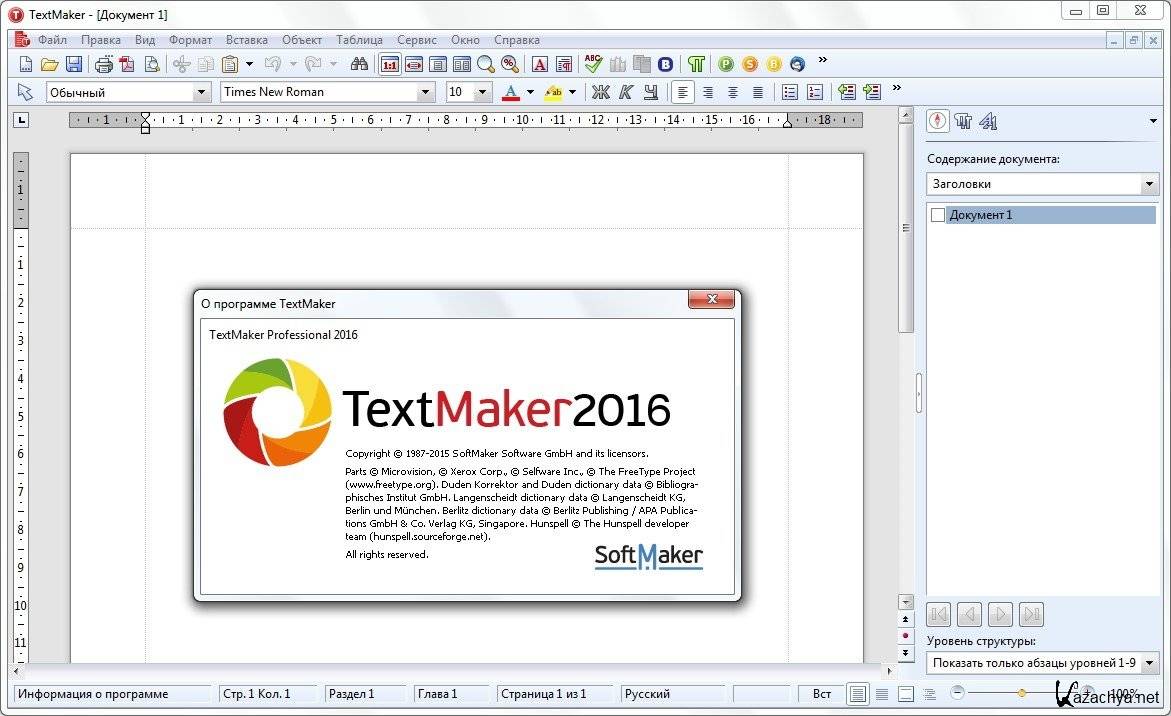The image size is (1171, 716).
Task: Click the zoom magnifier icon in toolbar
Action: pos(486,64)
